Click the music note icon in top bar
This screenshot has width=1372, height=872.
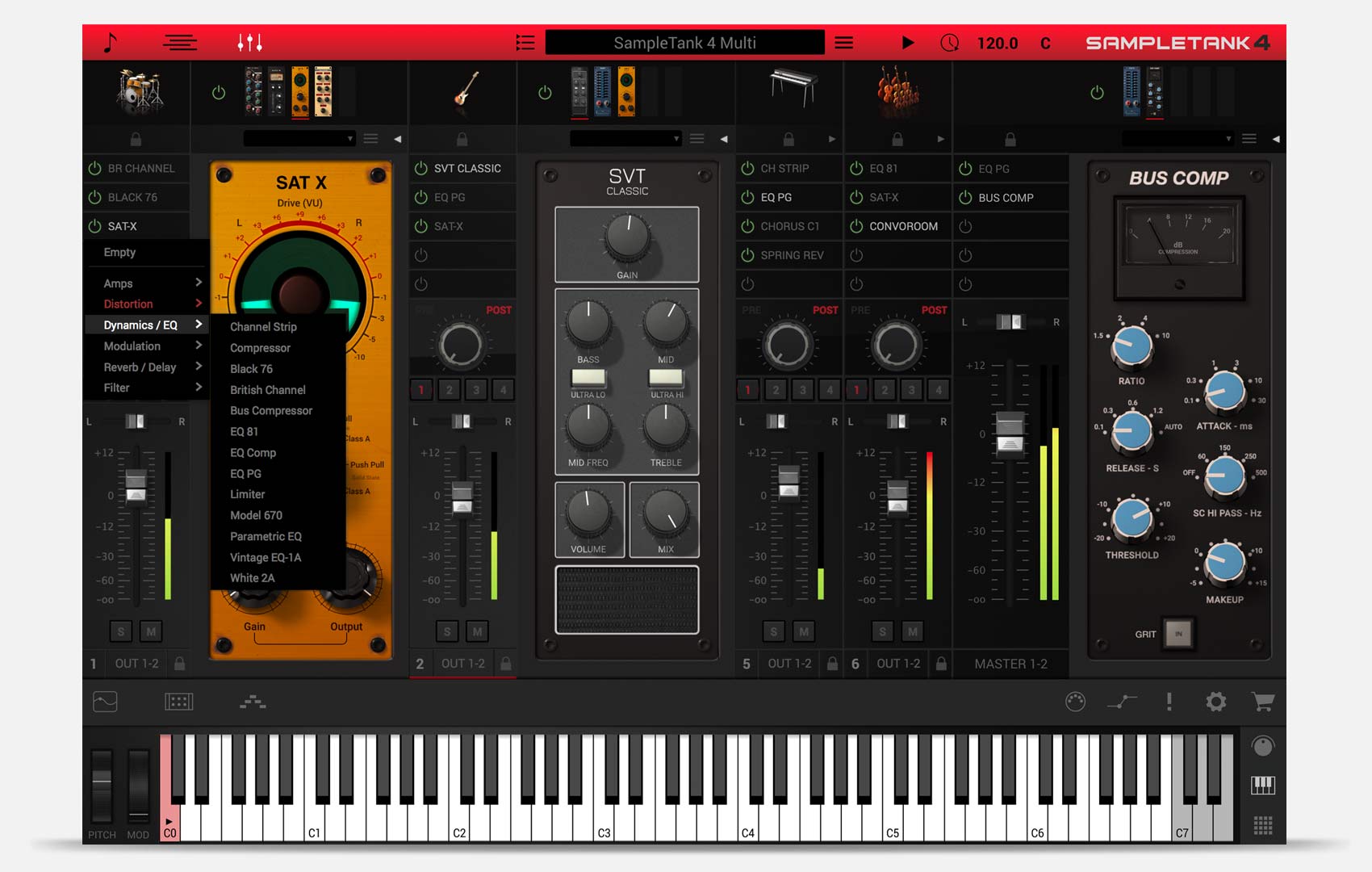[111, 43]
